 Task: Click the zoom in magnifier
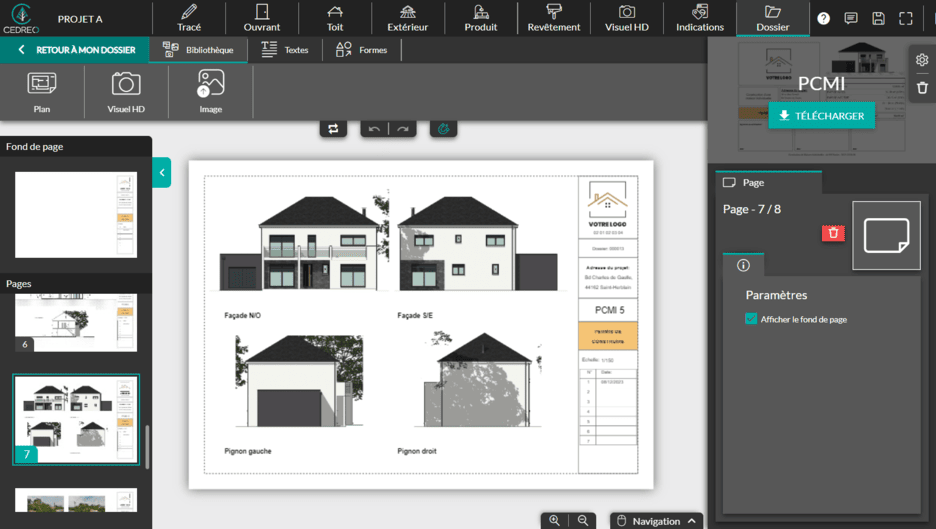pyautogui.click(x=554, y=521)
